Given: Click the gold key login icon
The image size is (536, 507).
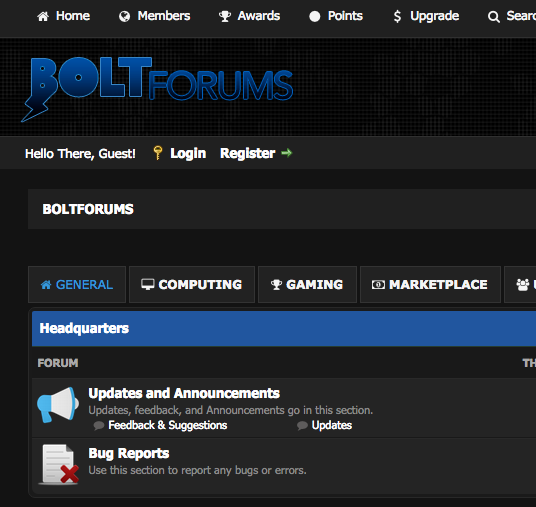Looking at the screenshot, I should point(158,153).
